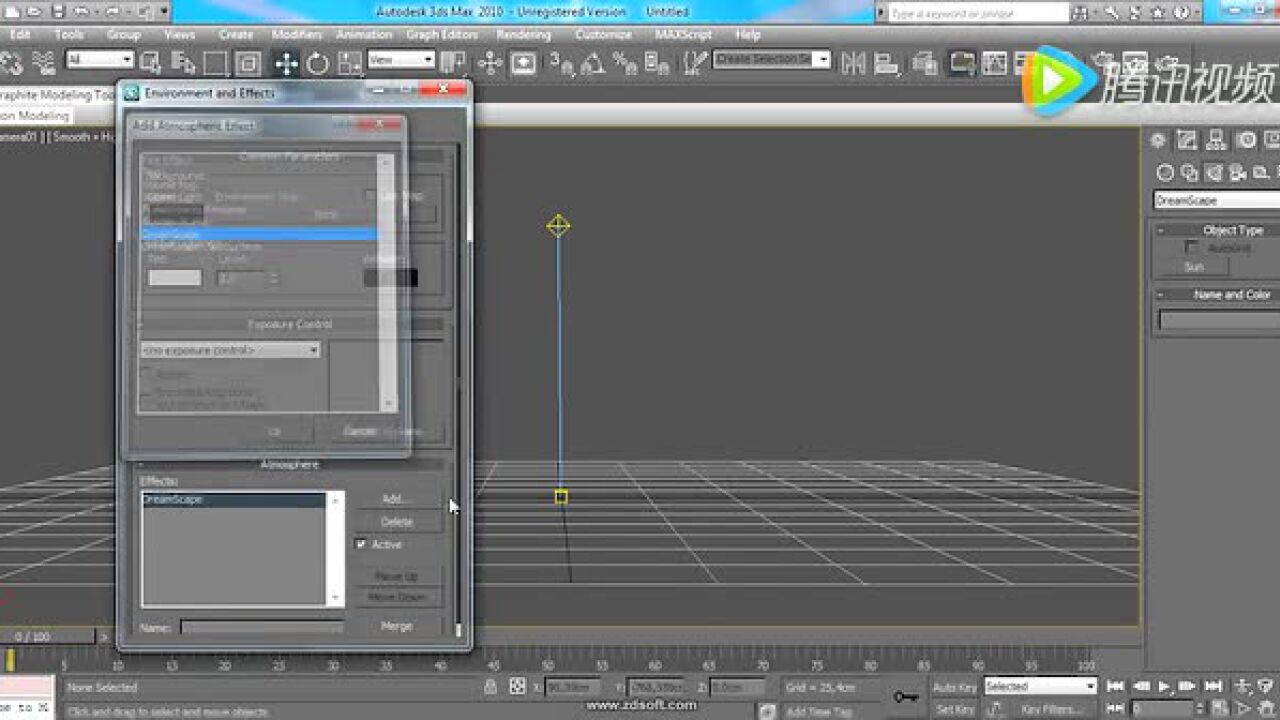The width and height of the screenshot is (1280, 720).
Task: Click the Name and Color swatch field
Action: [1219, 320]
